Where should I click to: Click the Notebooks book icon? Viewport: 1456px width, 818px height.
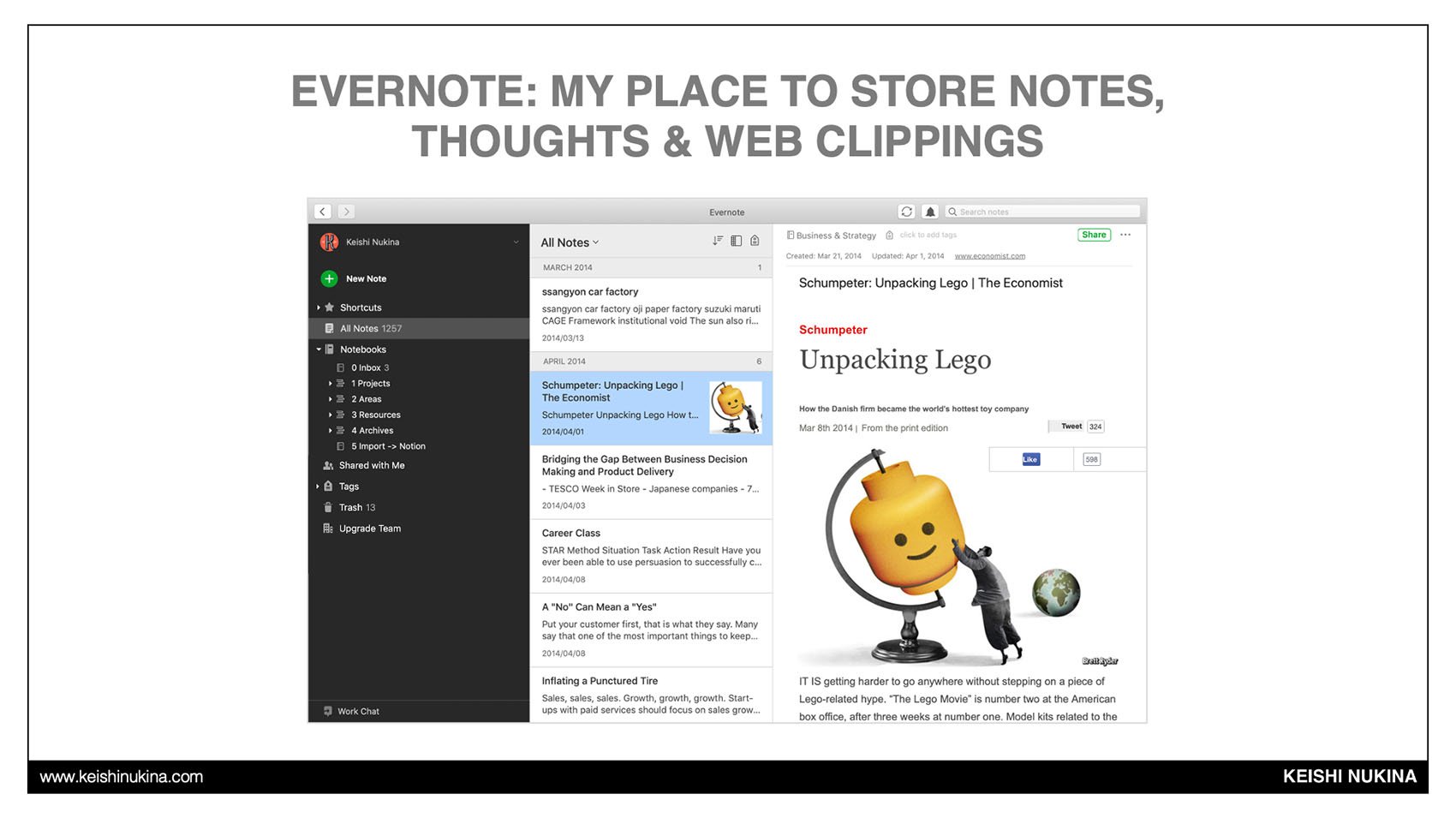coord(329,349)
